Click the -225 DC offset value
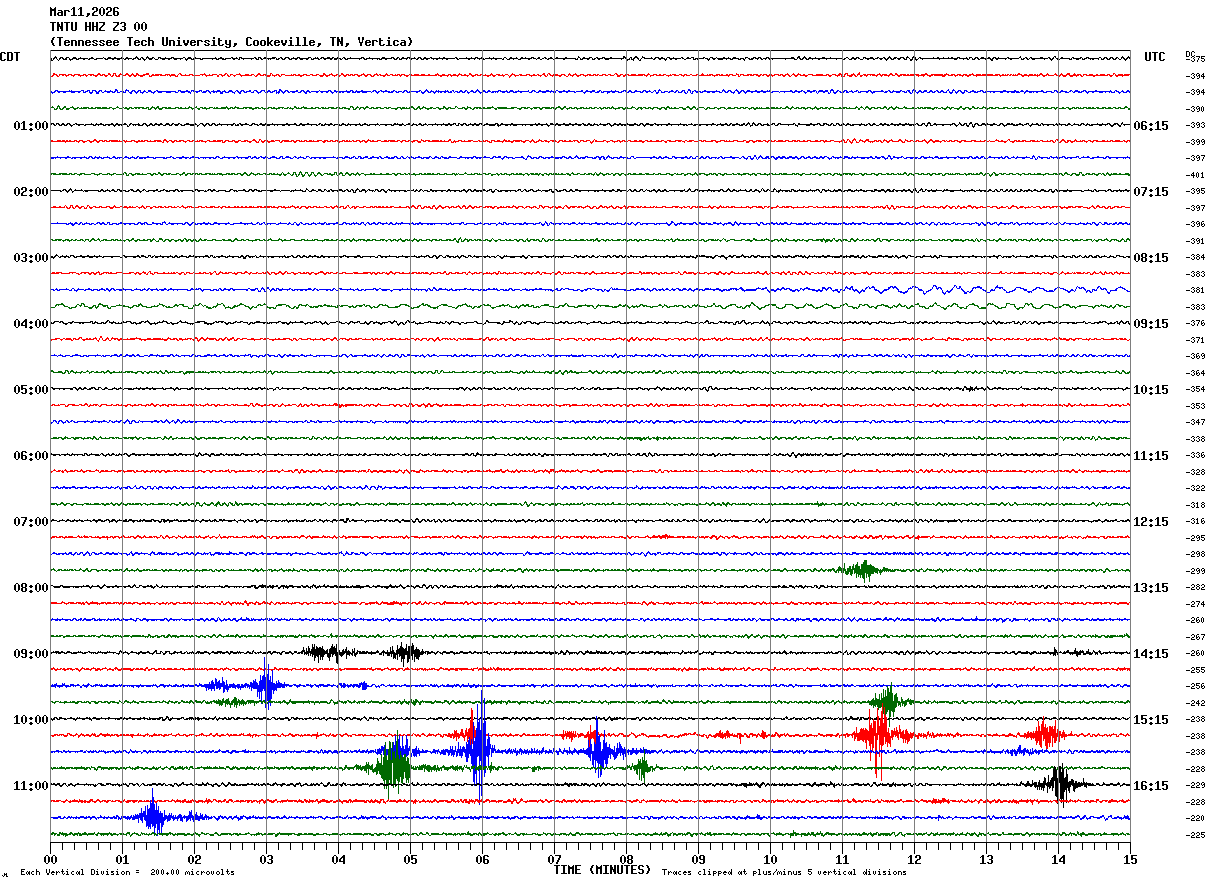Image resolution: width=1210 pixels, height=886 pixels. point(1195,835)
